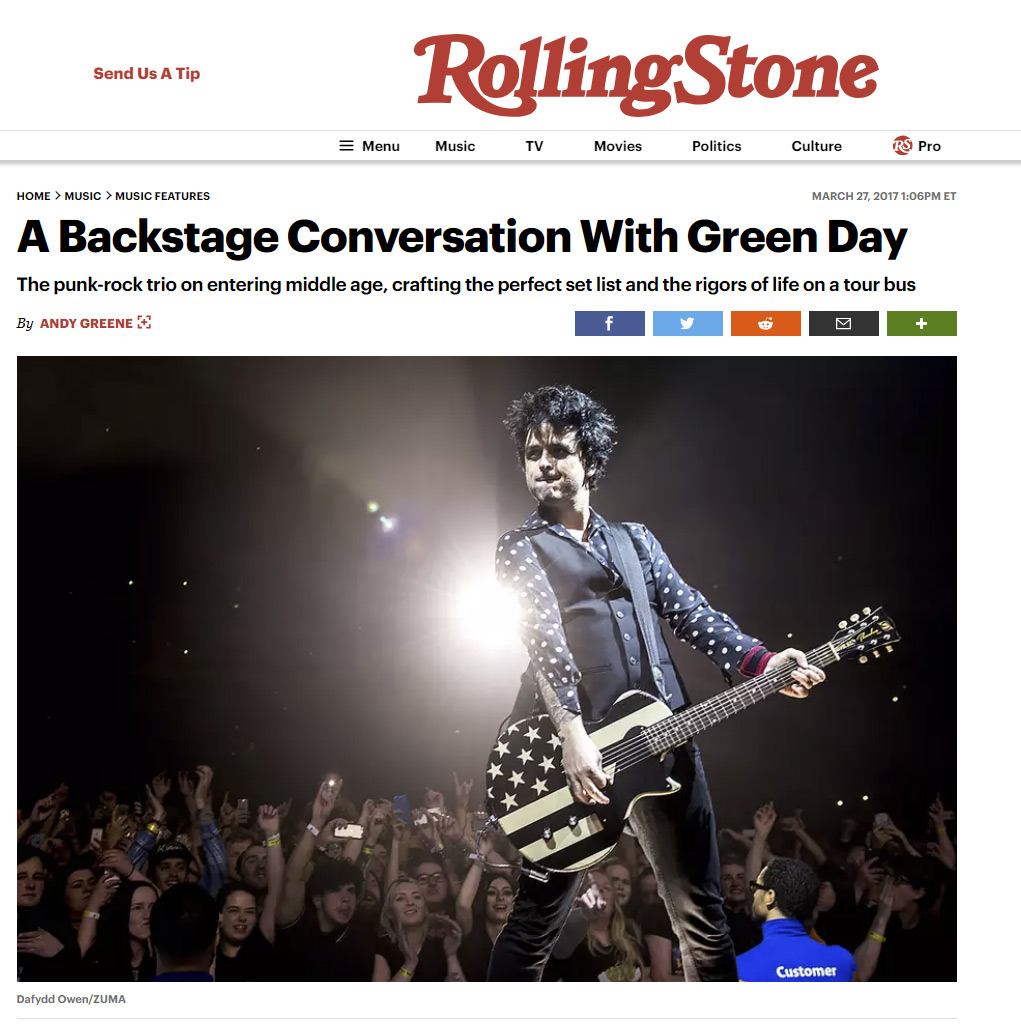
Task: Email this article via envelope icon
Action: (x=844, y=324)
